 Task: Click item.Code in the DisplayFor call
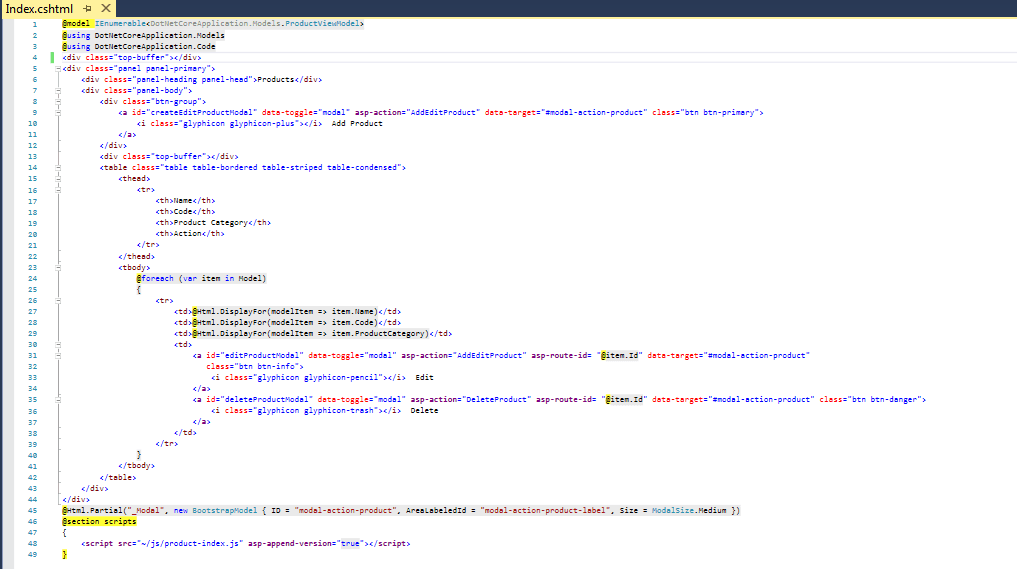[x=353, y=322]
